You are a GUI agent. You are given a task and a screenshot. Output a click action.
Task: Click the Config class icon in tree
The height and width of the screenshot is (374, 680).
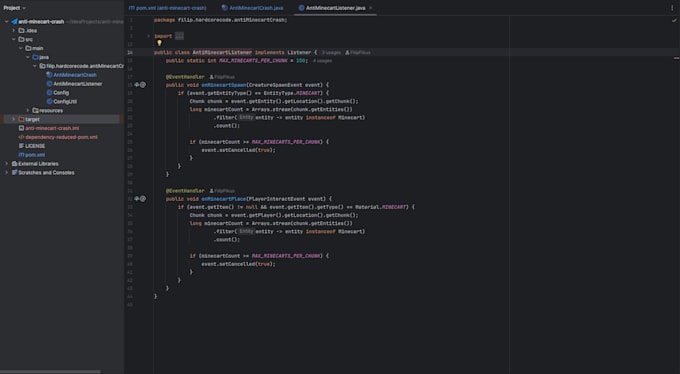coord(49,93)
